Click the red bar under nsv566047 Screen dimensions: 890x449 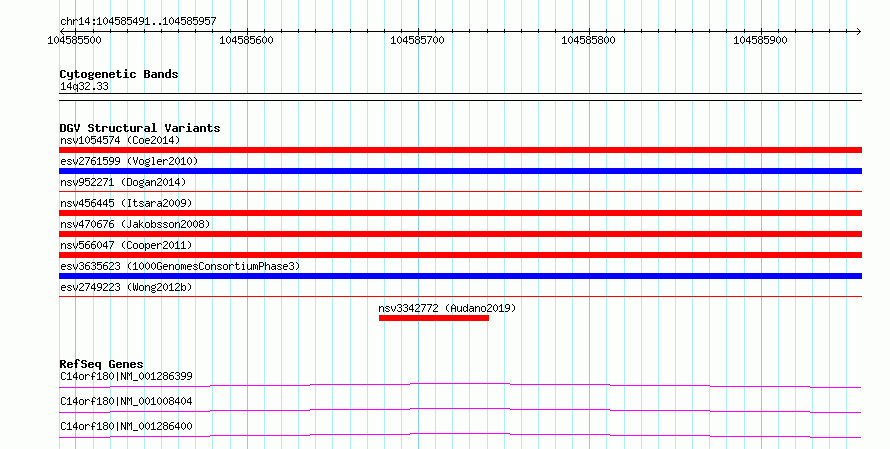click(x=460, y=255)
